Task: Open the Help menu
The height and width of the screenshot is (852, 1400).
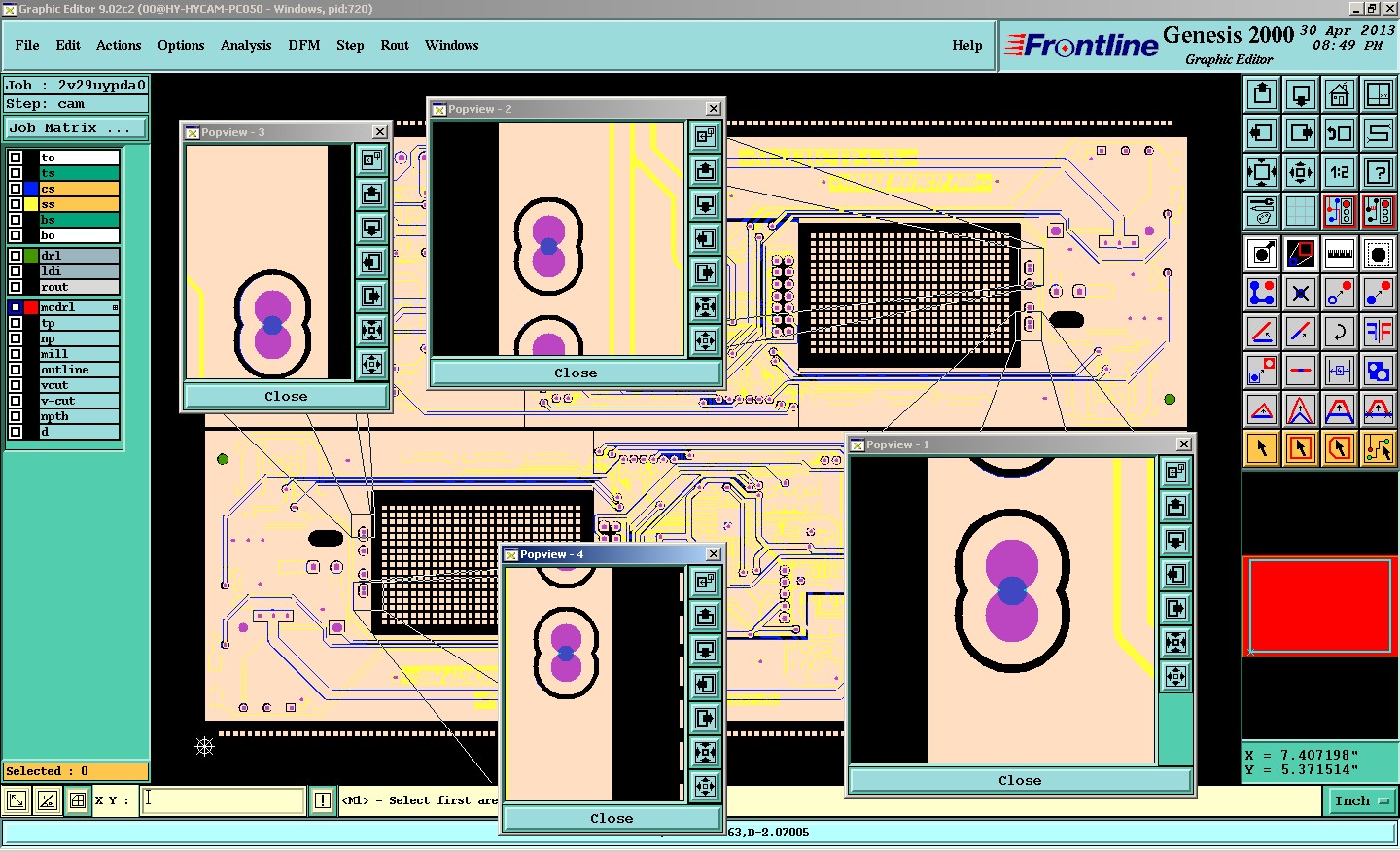Action: [967, 45]
